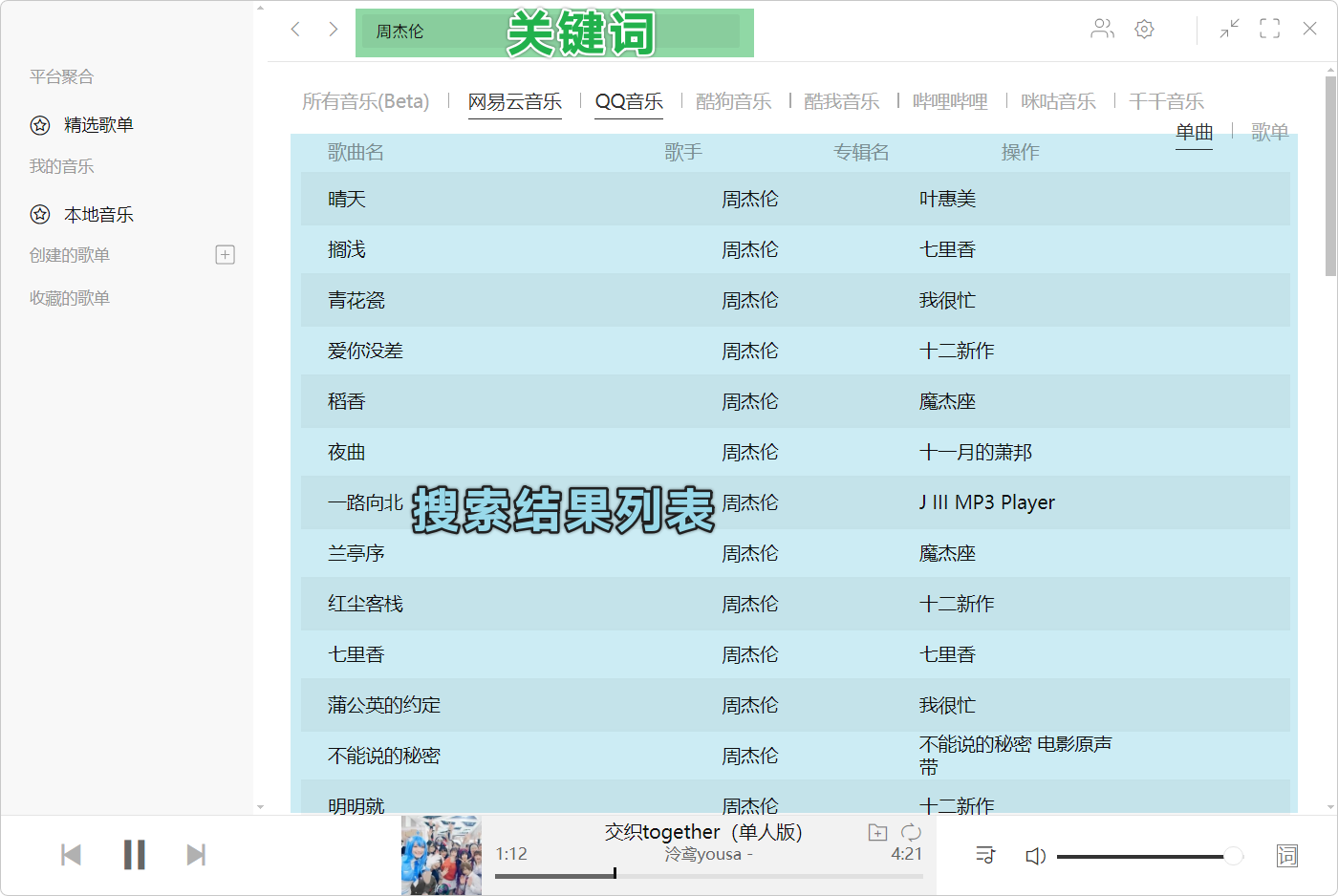Skip to the next track
The height and width of the screenshot is (896, 1338).
click(x=196, y=854)
